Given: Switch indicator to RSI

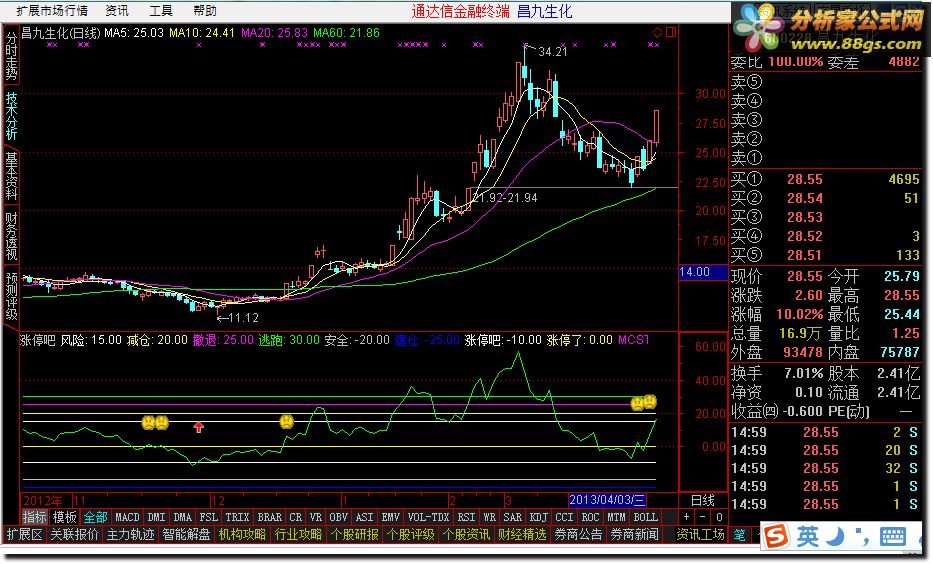Looking at the screenshot, I should pyautogui.click(x=466, y=517).
